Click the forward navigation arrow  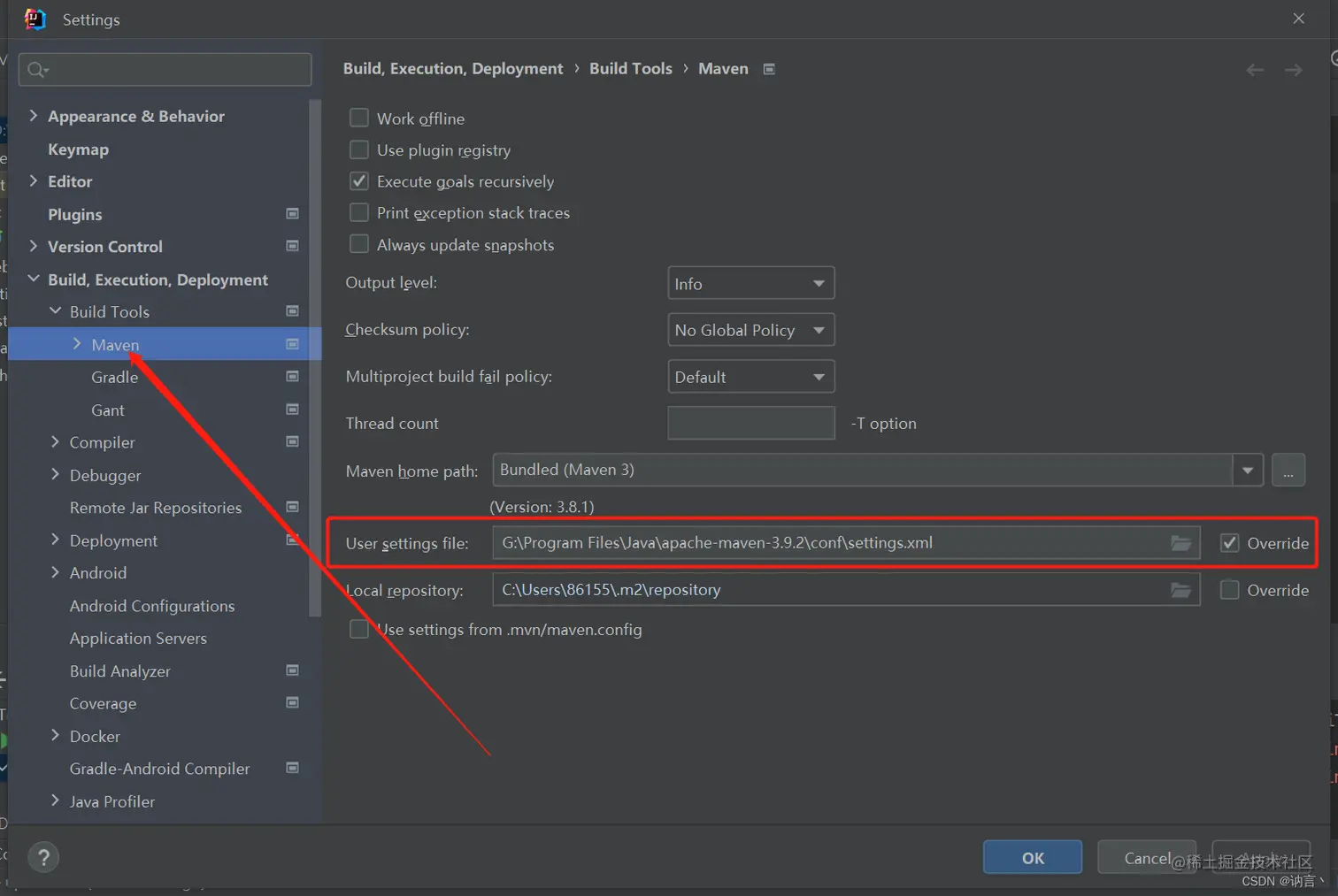tap(1293, 70)
